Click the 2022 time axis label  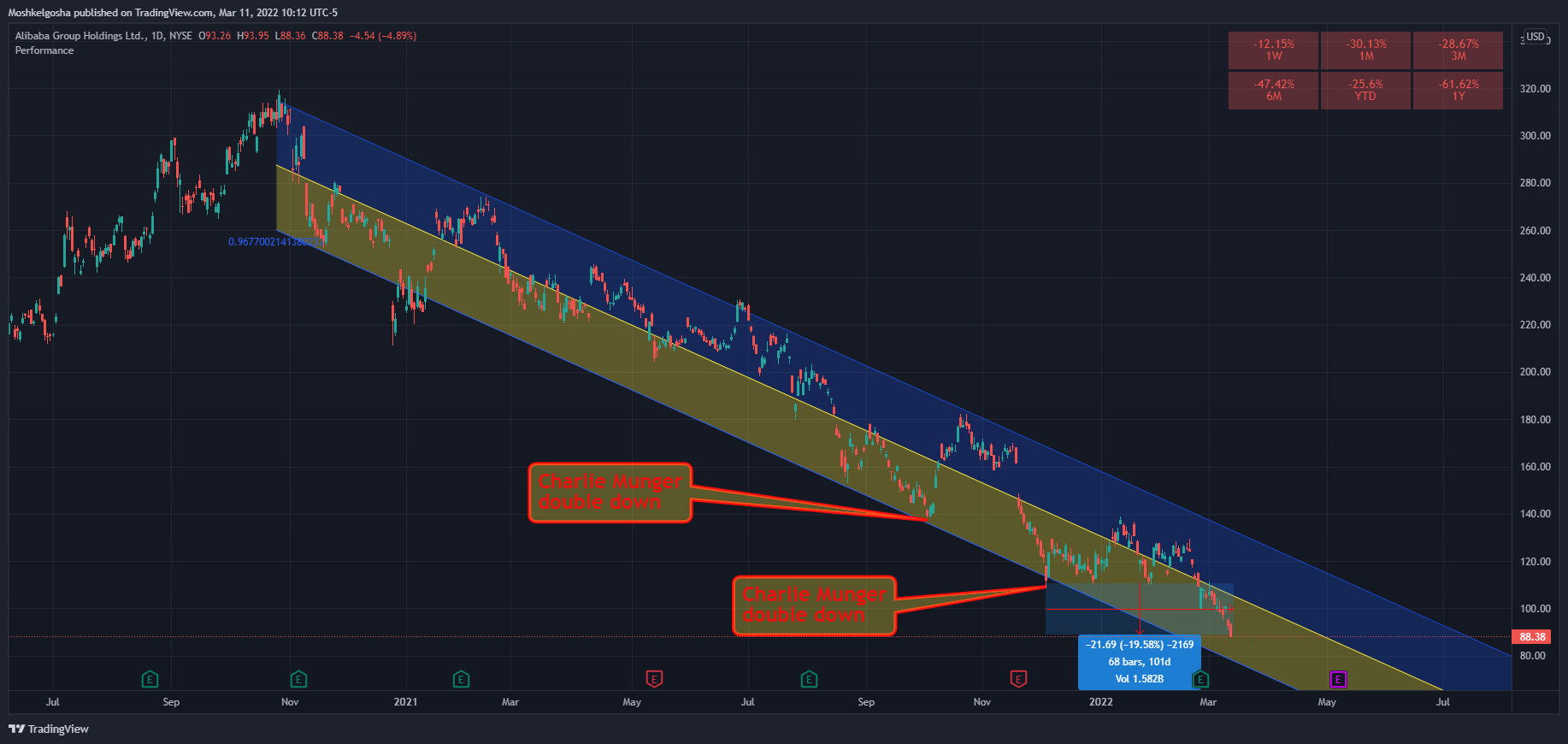click(x=1101, y=702)
